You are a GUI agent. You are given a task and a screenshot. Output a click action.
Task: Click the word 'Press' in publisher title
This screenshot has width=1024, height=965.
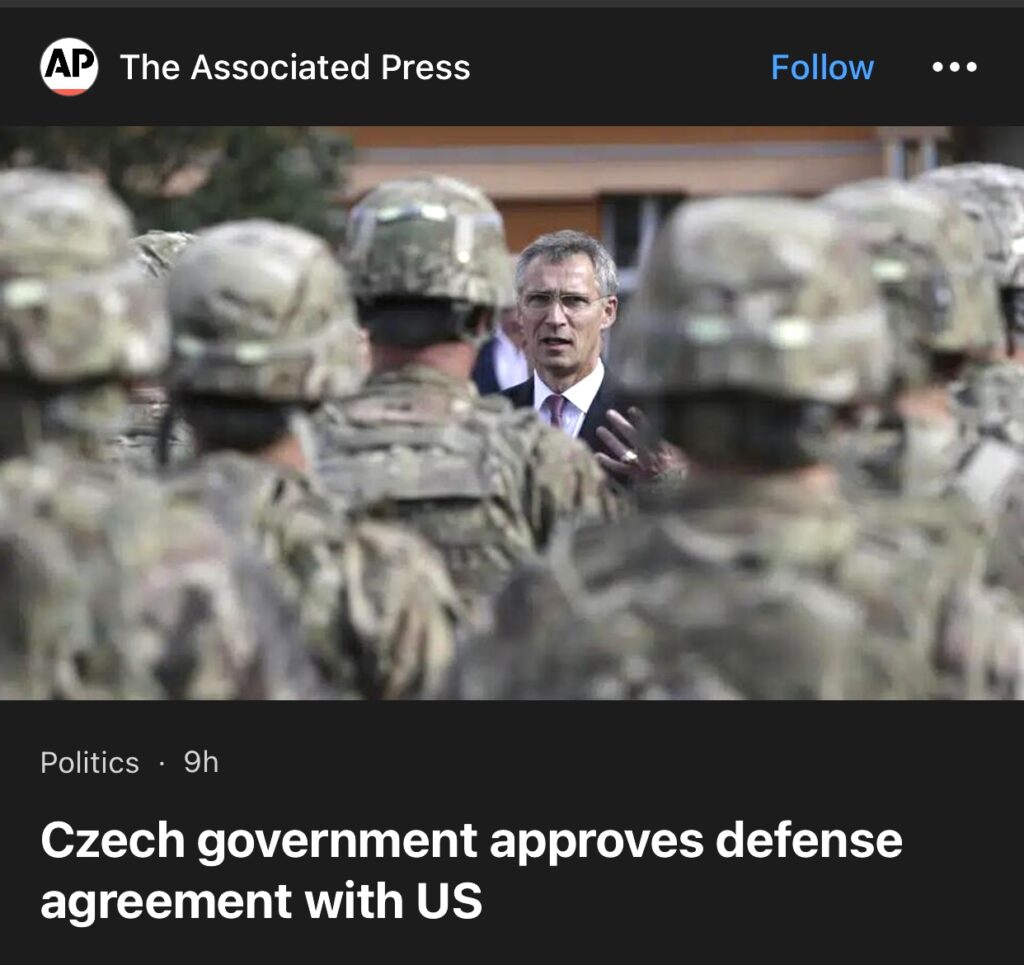coord(425,67)
